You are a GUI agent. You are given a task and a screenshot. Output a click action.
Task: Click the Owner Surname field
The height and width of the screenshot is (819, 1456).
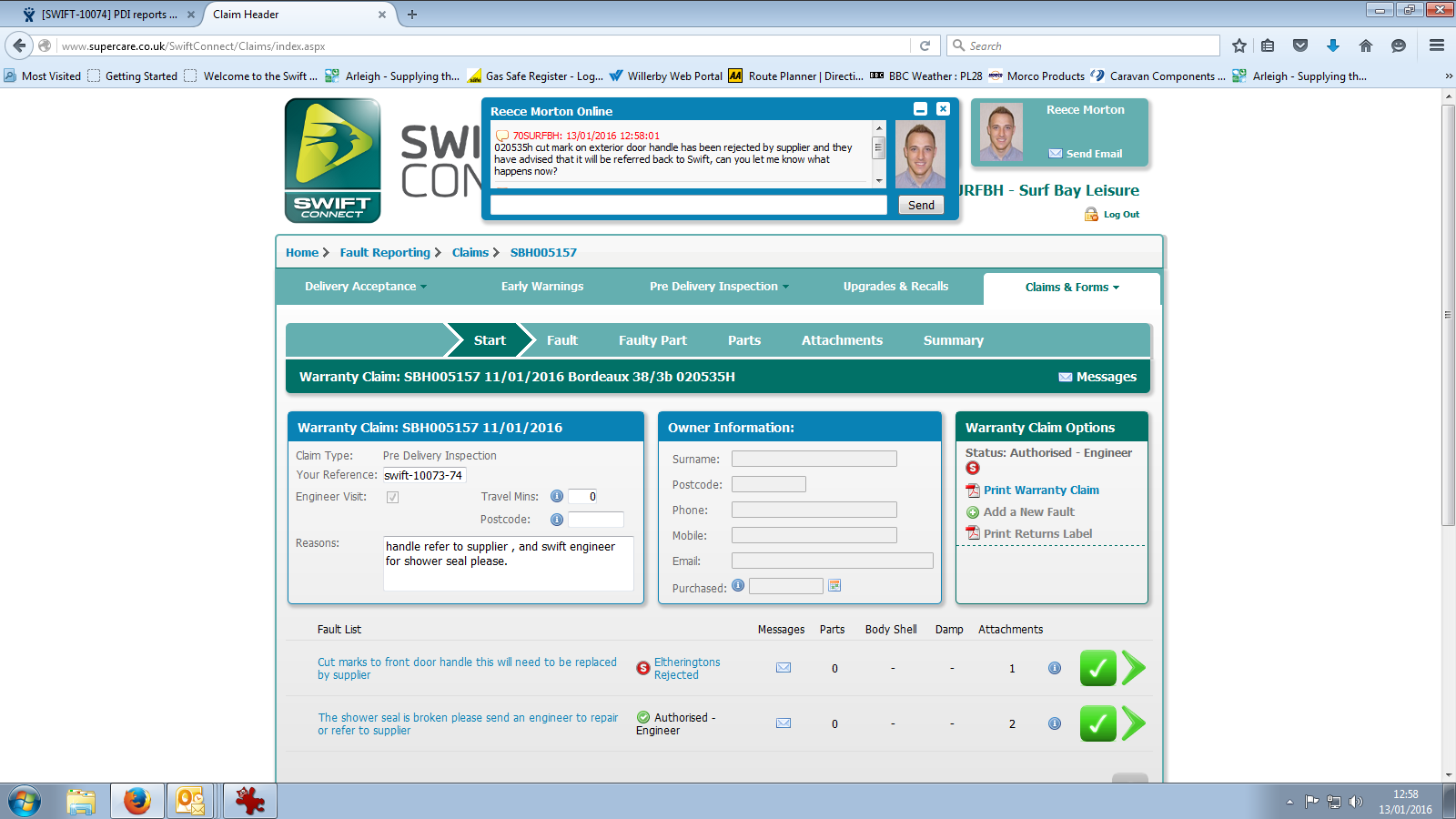coord(814,459)
